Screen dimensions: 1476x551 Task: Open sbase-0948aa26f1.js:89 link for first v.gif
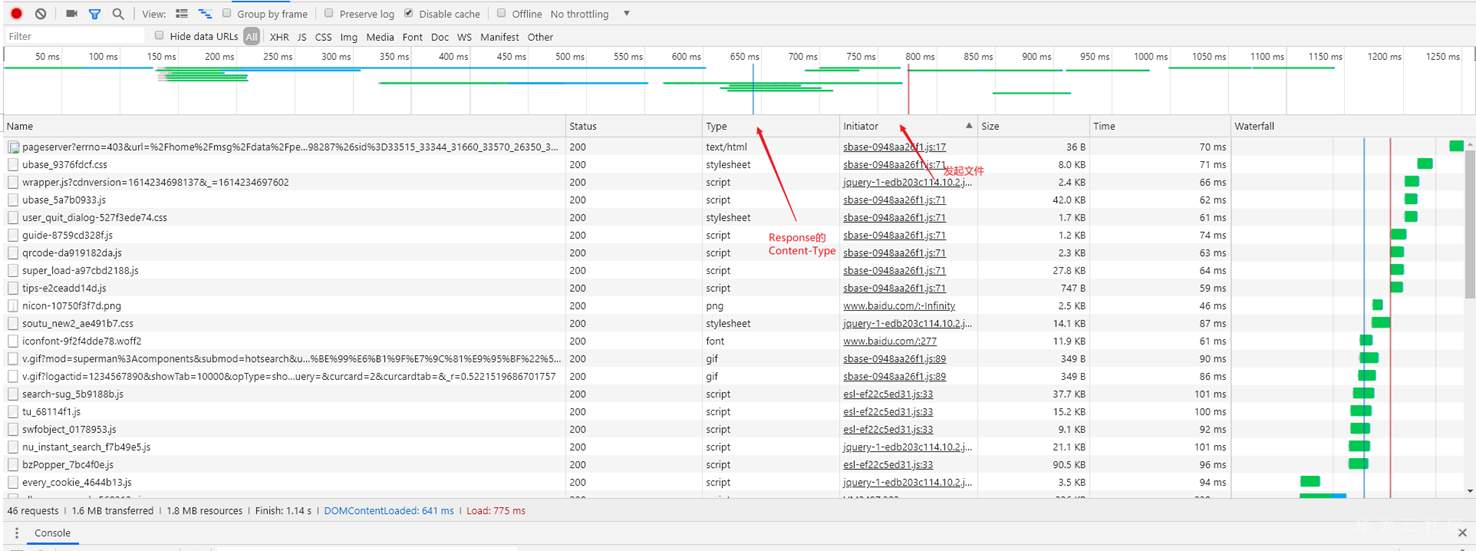(894, 359)
